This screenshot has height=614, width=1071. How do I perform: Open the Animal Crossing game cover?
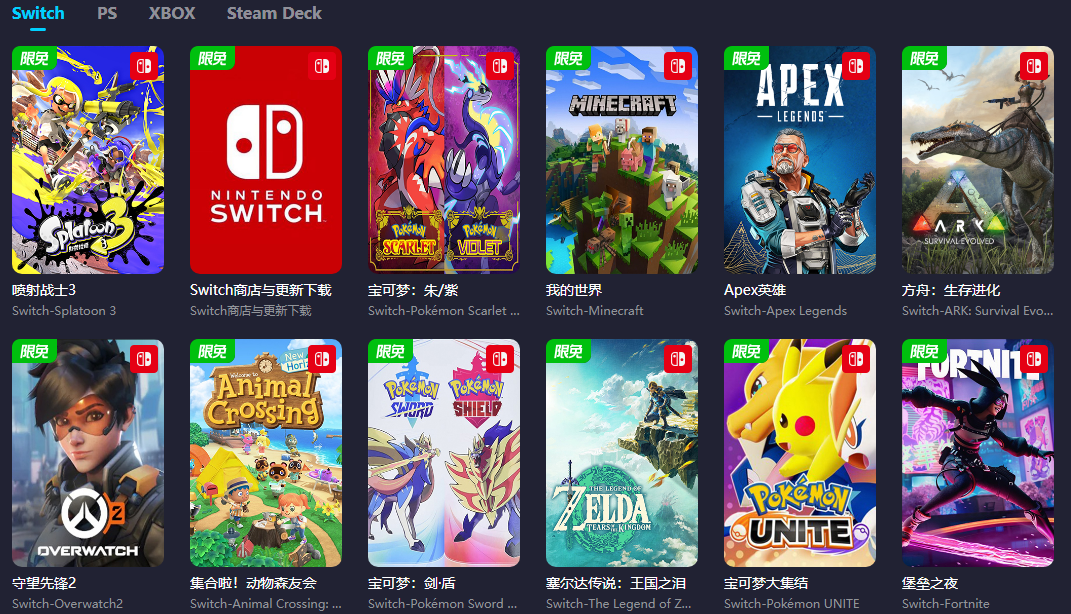tap(266, 453)
